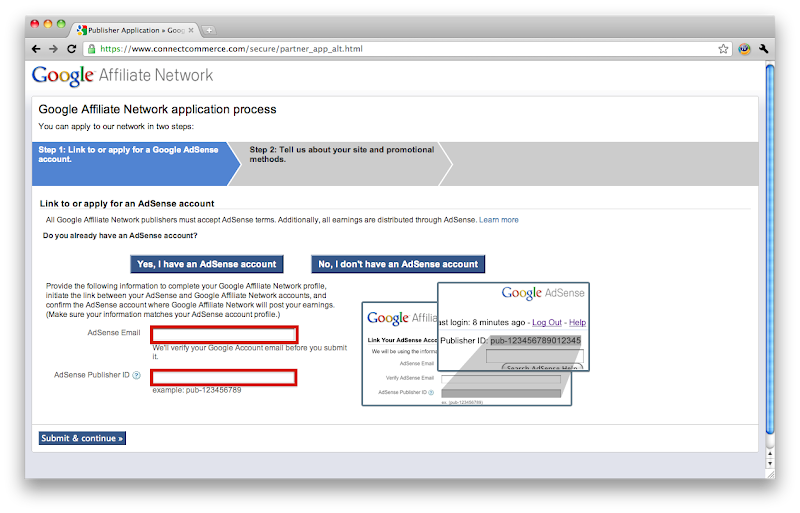Go back with the browser back arrow

coord(36,49)
